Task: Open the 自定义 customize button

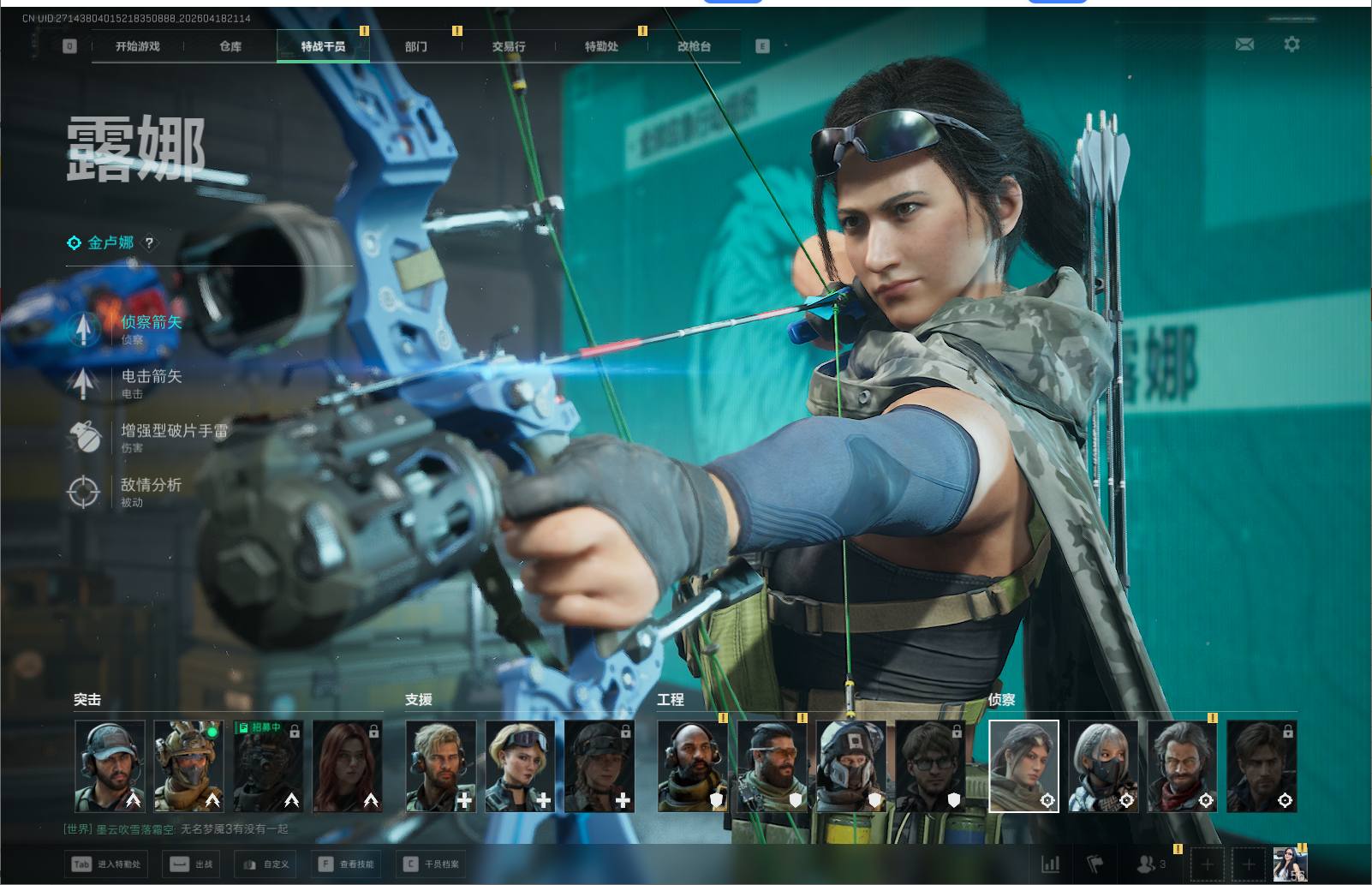Action: (x=267, y=864)
